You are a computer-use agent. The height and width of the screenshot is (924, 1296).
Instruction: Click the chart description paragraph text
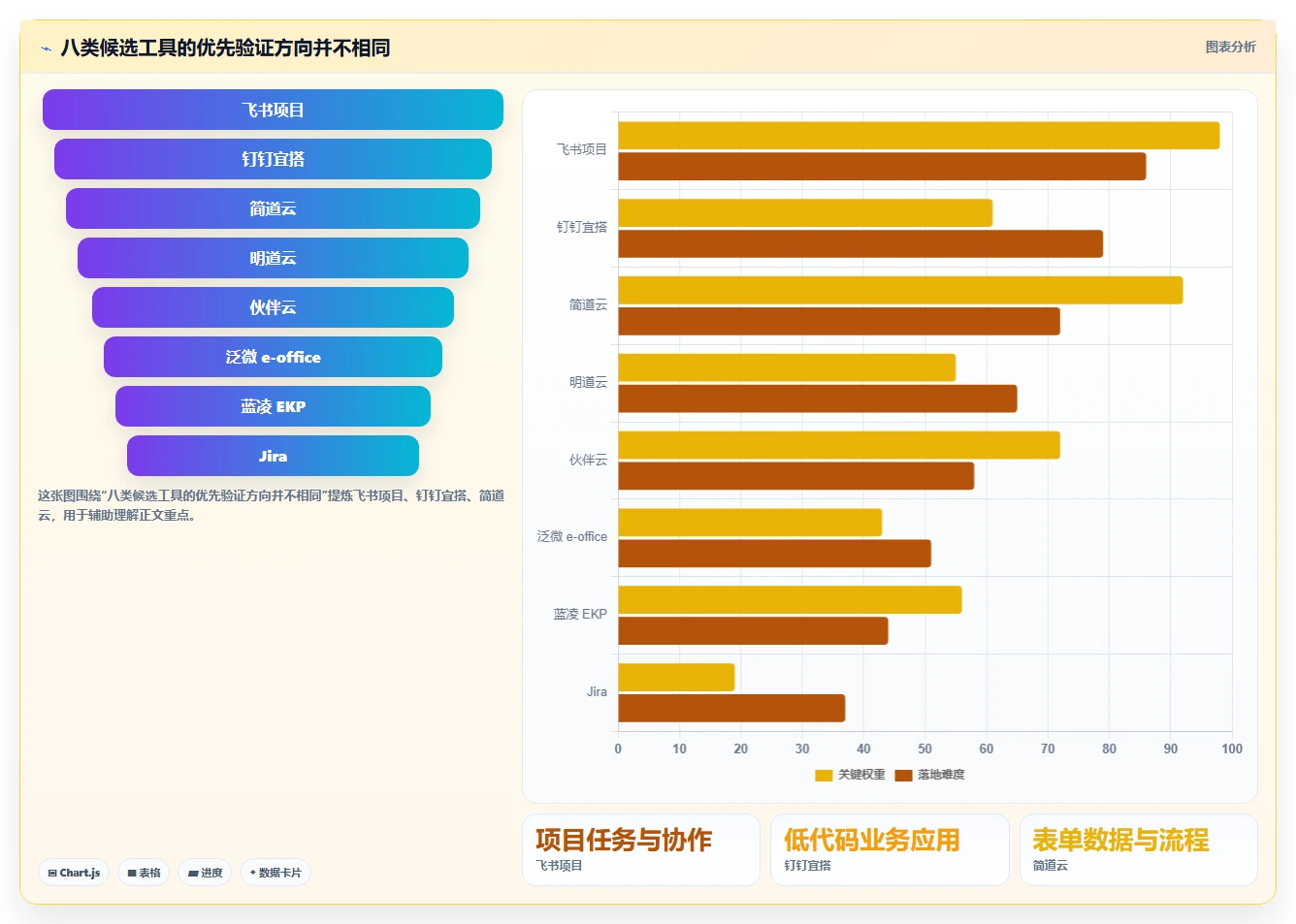coord(271,505)
